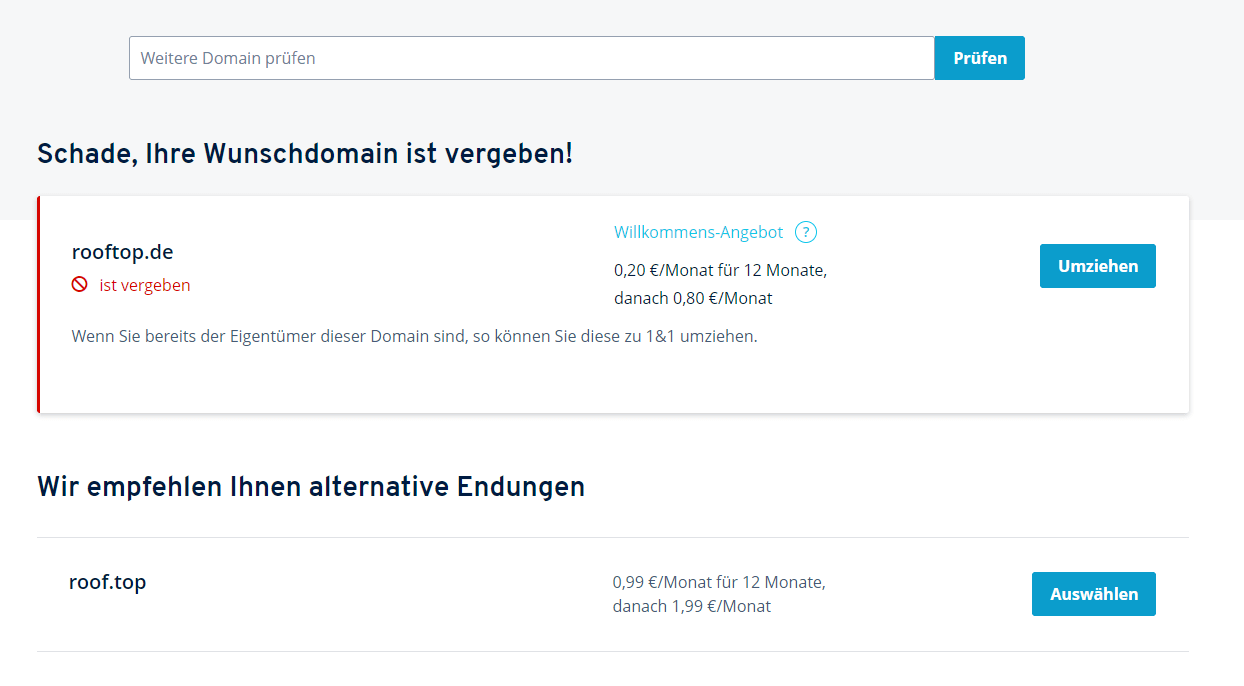Click the red forbidden icon beside 'ist vergeben'
1244x686 pixels.
click(80, 285)
